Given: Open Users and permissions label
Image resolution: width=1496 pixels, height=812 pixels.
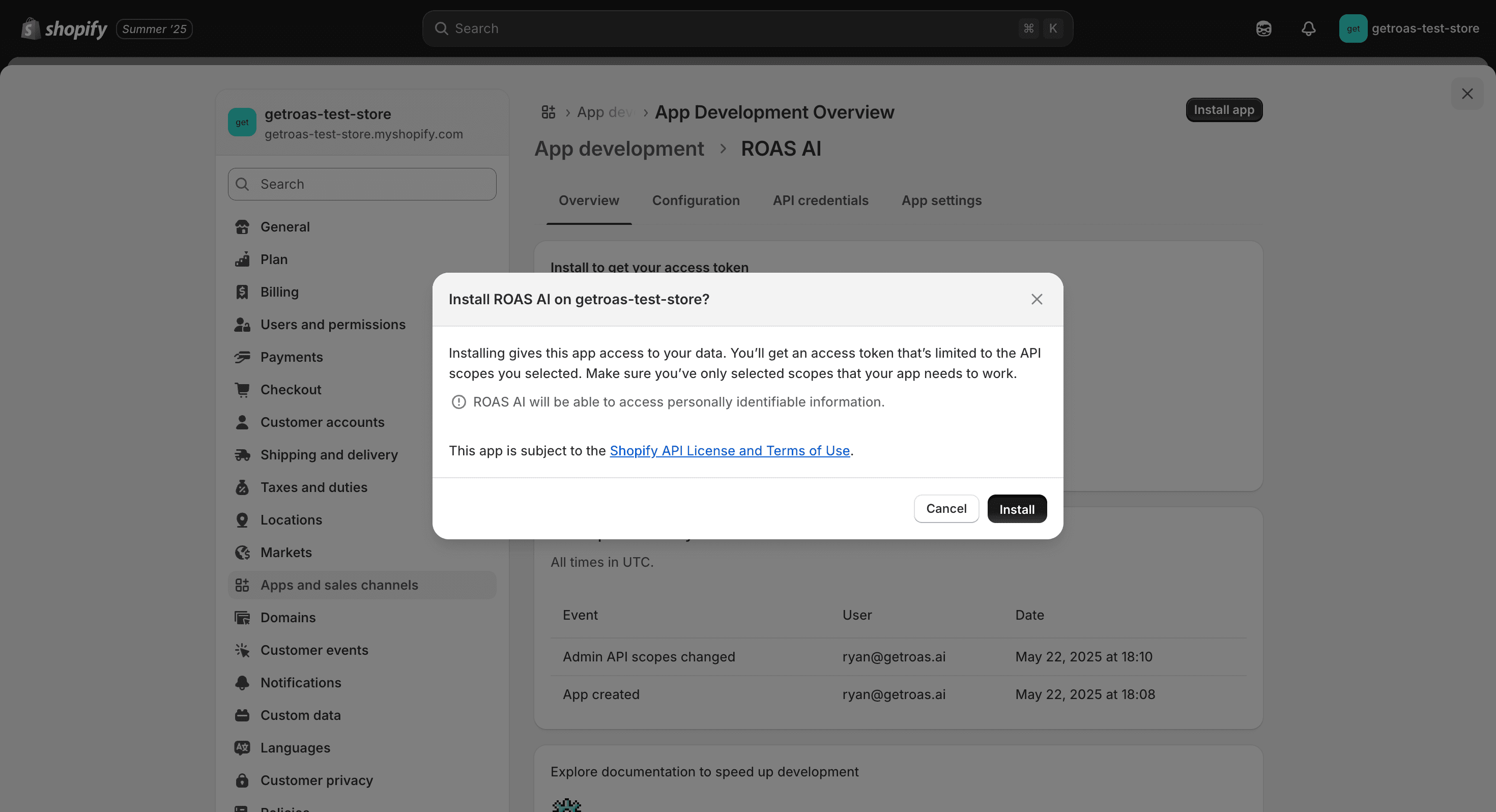Looking at the screenshot, I should click(333, 324).
